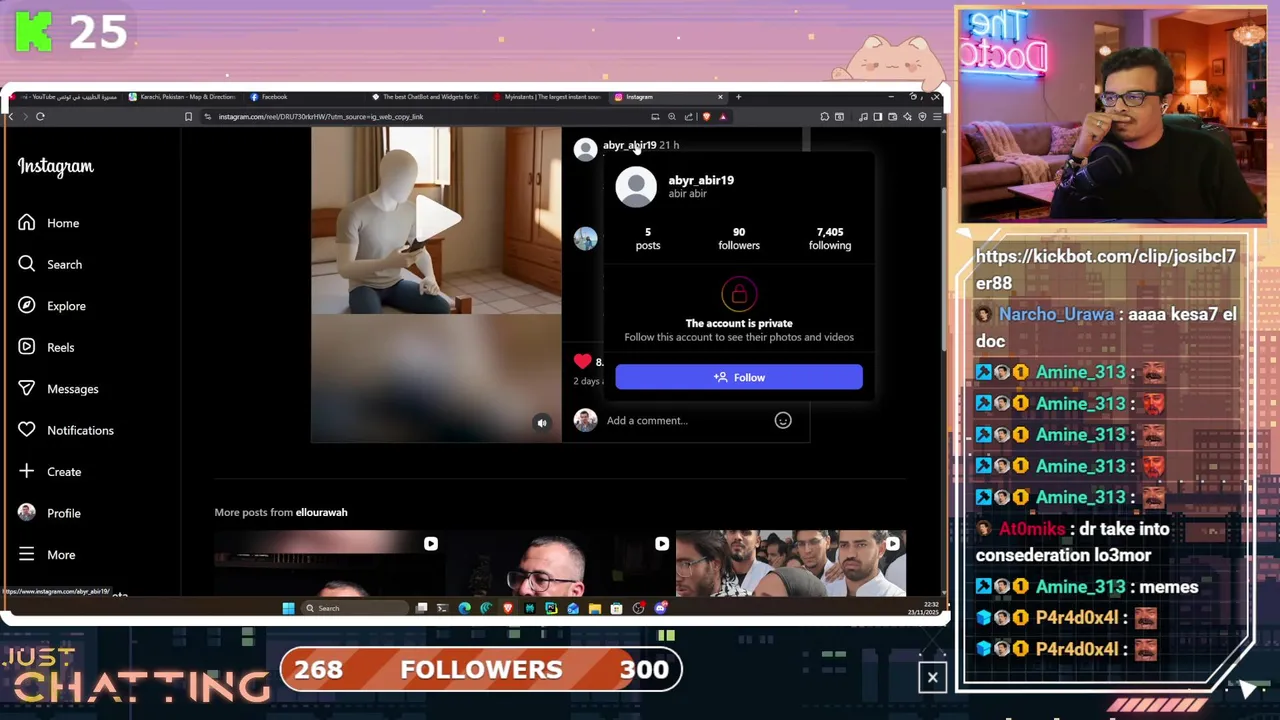Image resolution: width=1280 pixels, height=720 pixels.
Task: Click the 90 followers count
Action: [739, 238]
